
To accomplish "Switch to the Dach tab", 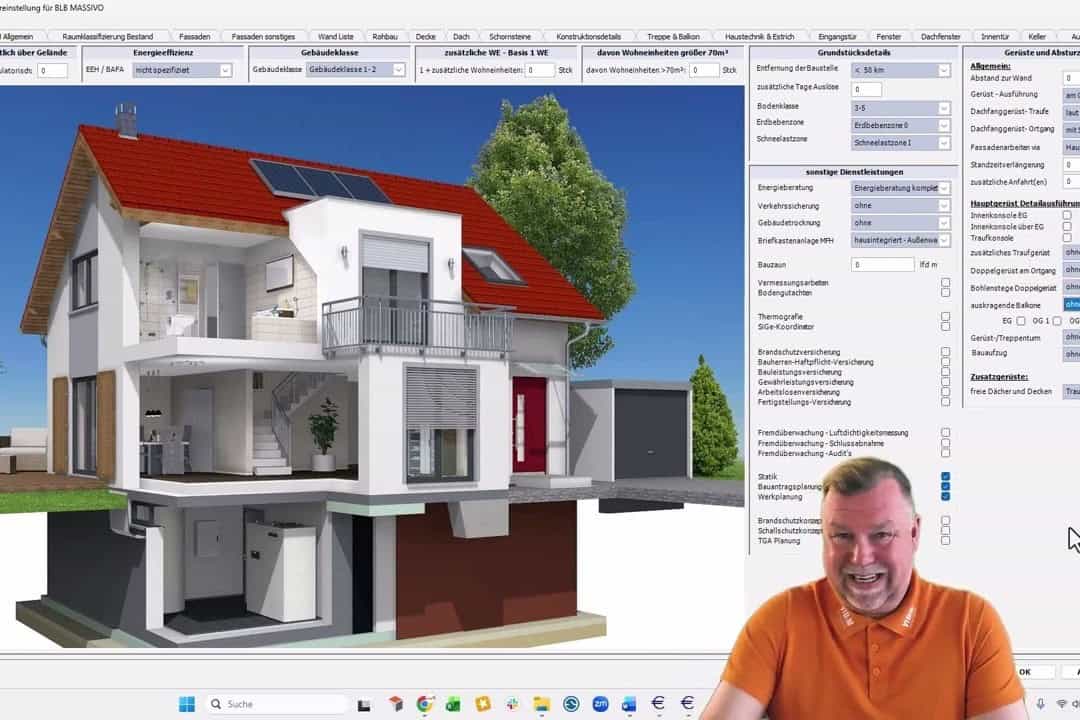I will [461, 36].
